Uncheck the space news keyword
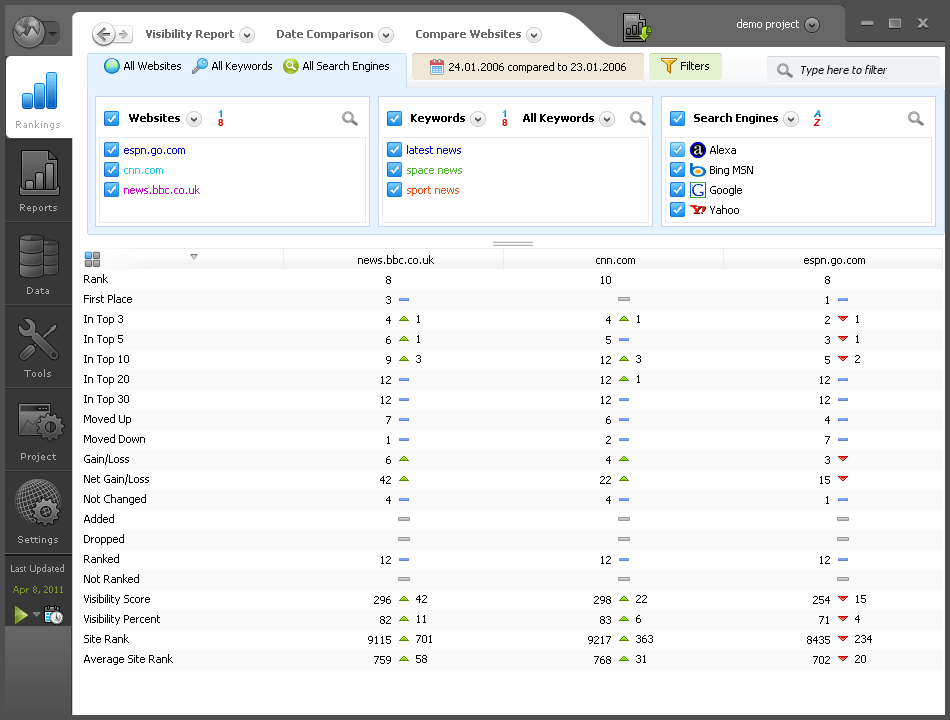Viewport: 950px width, 720px height. 394,170
